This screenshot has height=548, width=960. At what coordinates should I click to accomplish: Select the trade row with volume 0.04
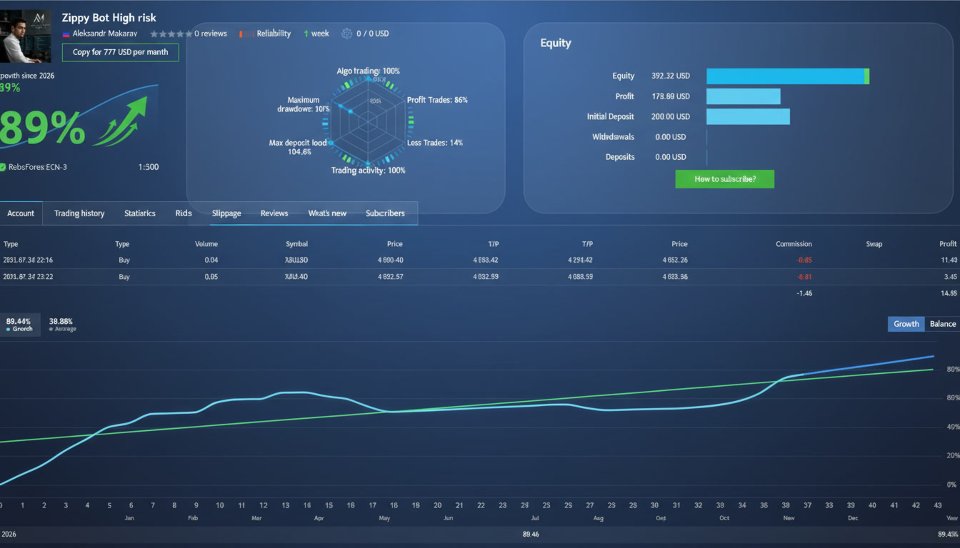coord(480,260)
